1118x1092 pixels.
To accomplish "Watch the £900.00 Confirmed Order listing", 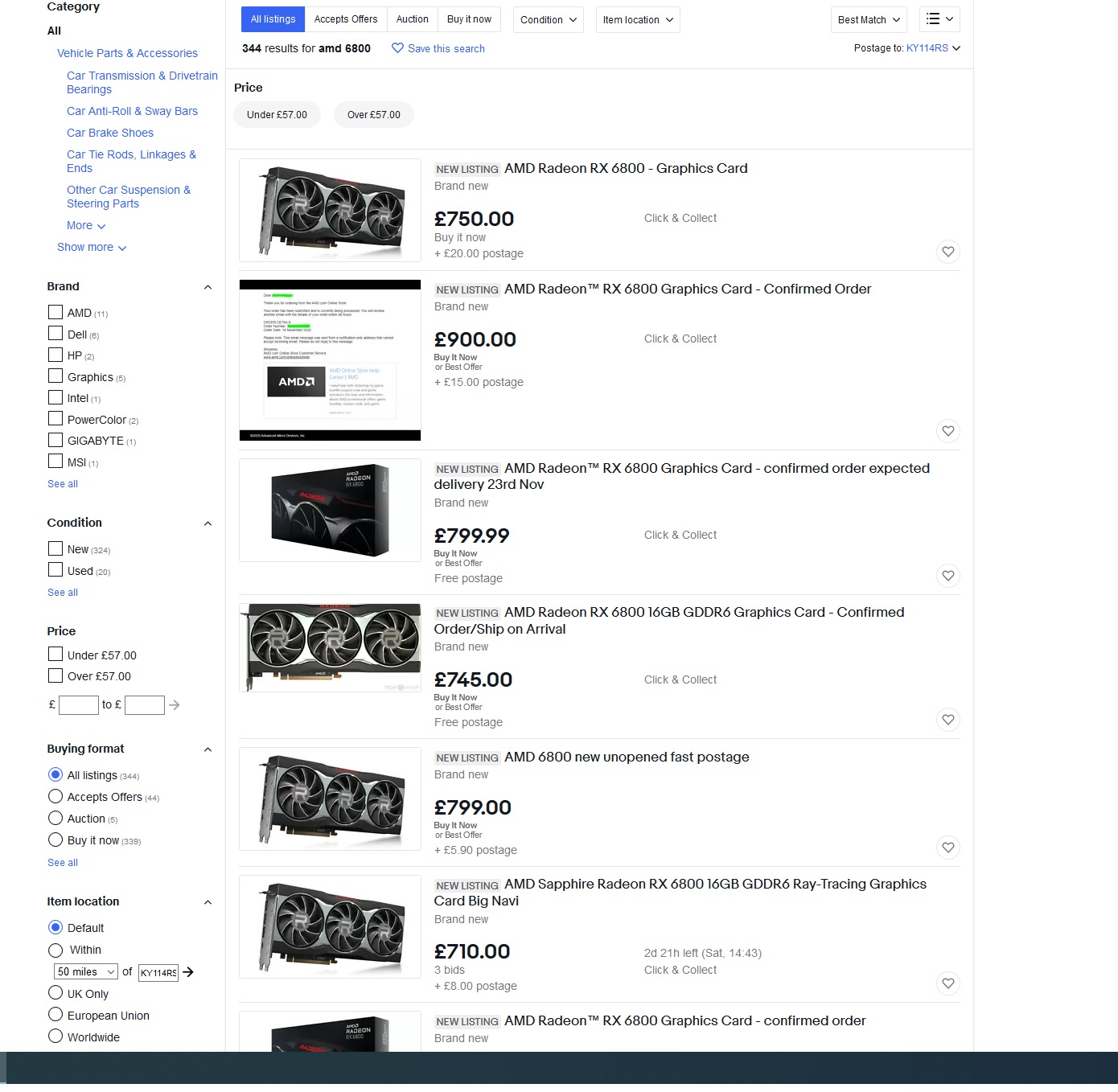I will point(948,431).
